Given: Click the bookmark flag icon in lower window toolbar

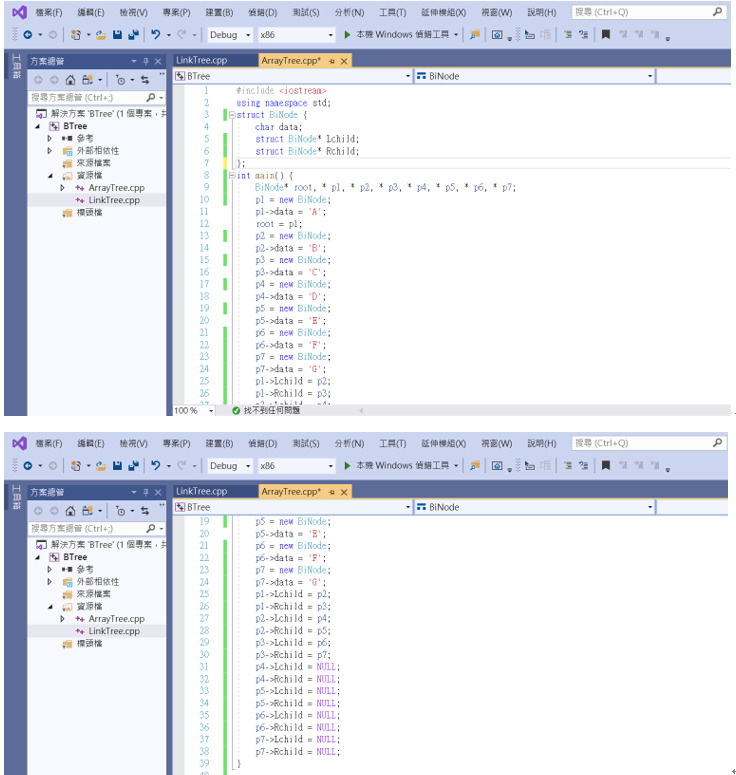Looking at the screenshot, I should pos(606,465).
